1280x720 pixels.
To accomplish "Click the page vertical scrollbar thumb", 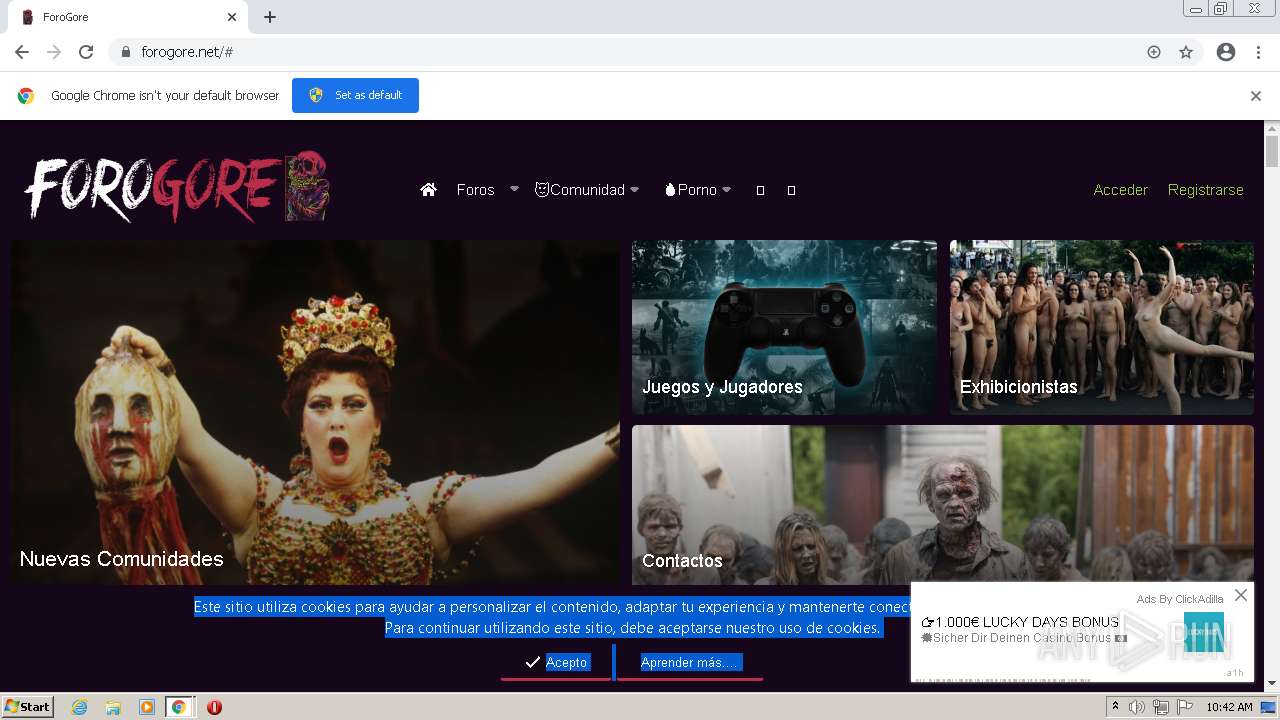I will pyautogui.click(x=1272, y=152).
